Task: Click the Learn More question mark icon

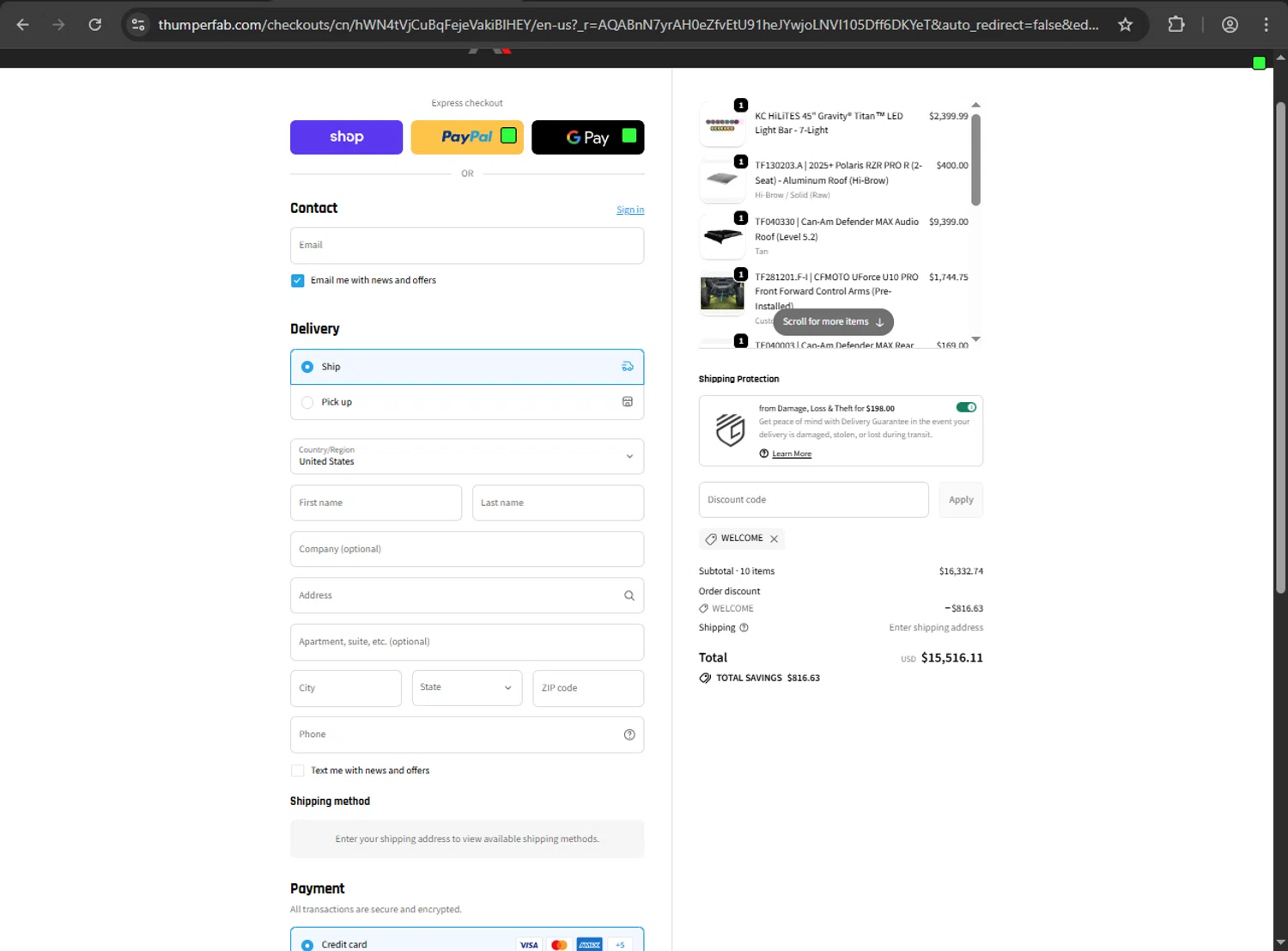Action: coord(763,454)
